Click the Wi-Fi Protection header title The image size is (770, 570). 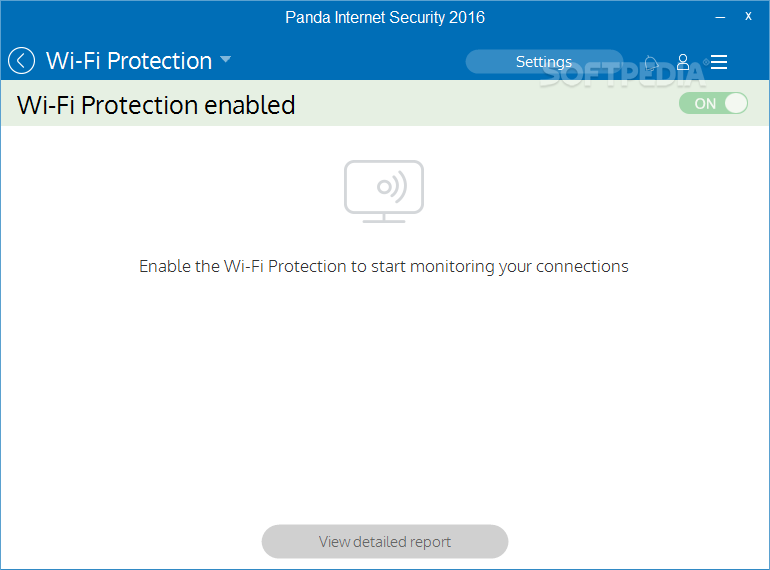pos(129,61)
